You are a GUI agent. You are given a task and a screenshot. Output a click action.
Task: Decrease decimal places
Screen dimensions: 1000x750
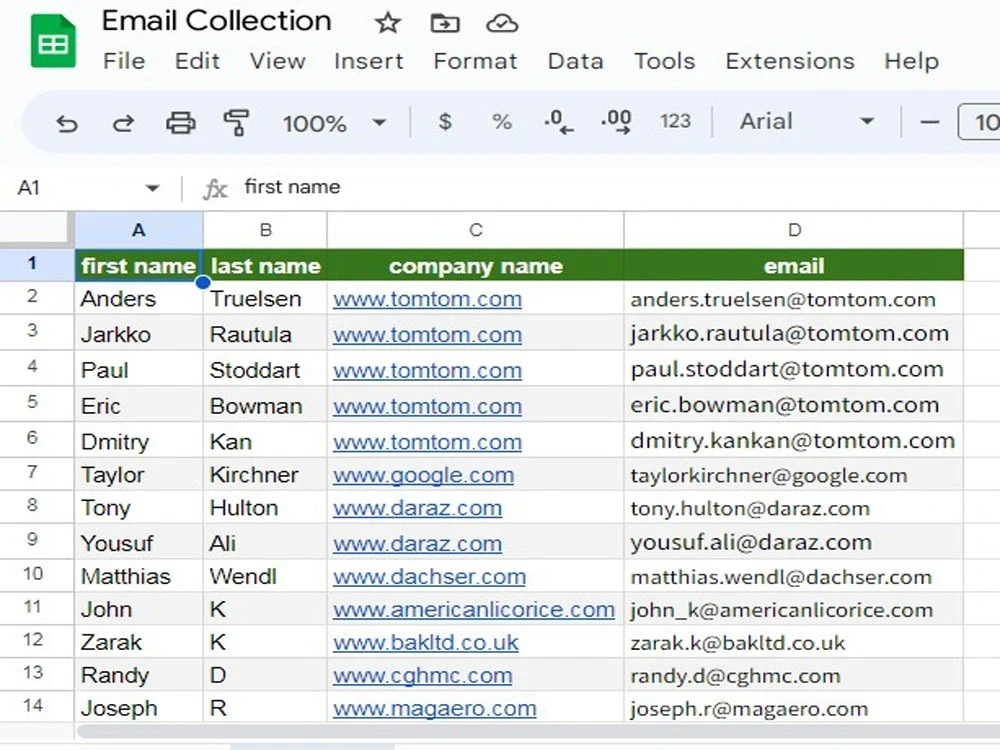point(559,121)
